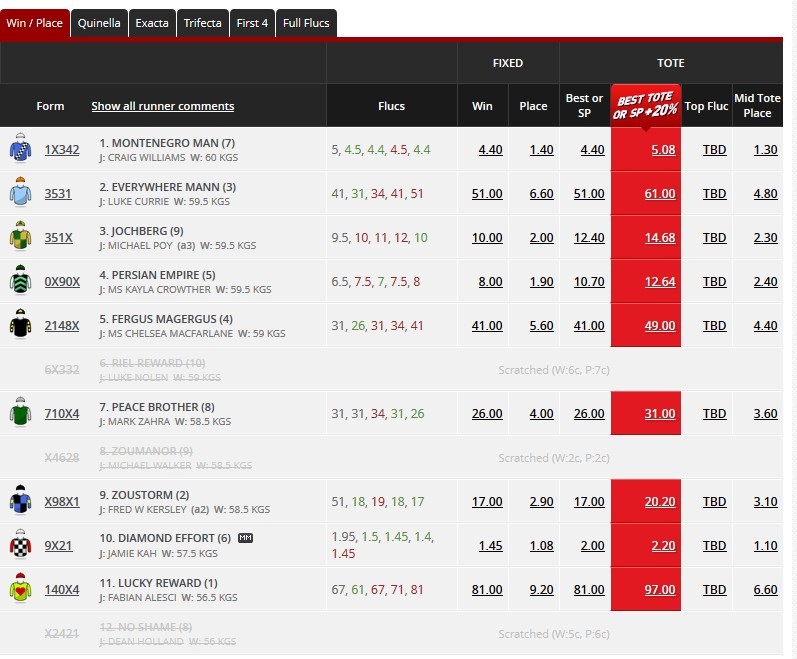Select fixed win 17.00 for Zoustorm
Screen dimensions: 797x659
point(487,501)
